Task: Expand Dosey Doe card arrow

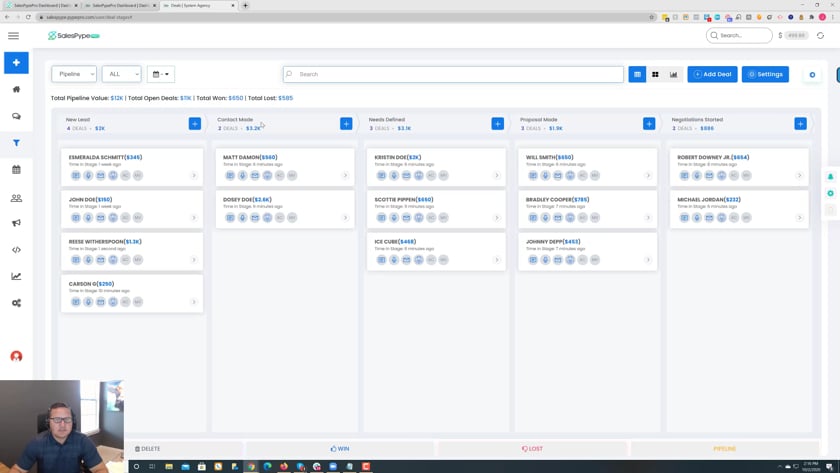Action: click(346, 217)
